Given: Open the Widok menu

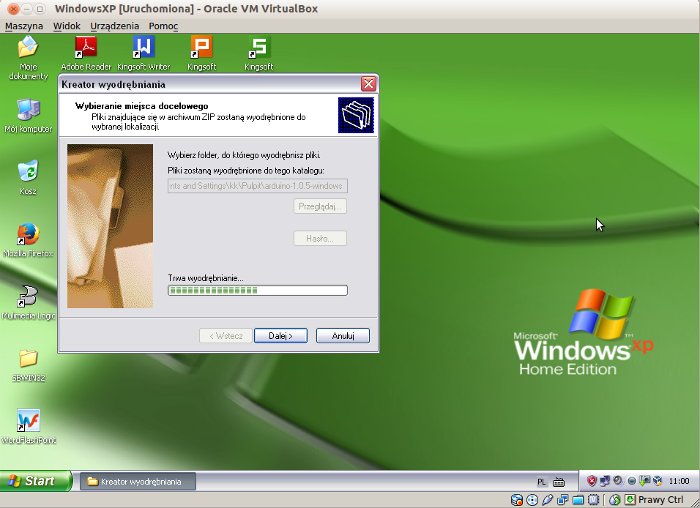Looking at the screenshot, I should pos(67,26).
